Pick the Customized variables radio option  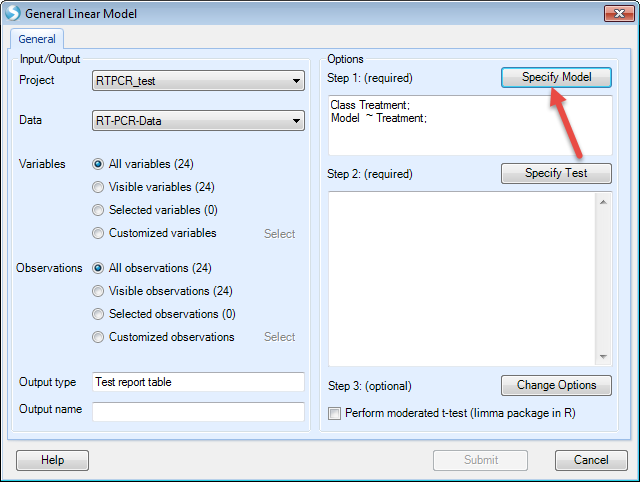pos(98,233)
